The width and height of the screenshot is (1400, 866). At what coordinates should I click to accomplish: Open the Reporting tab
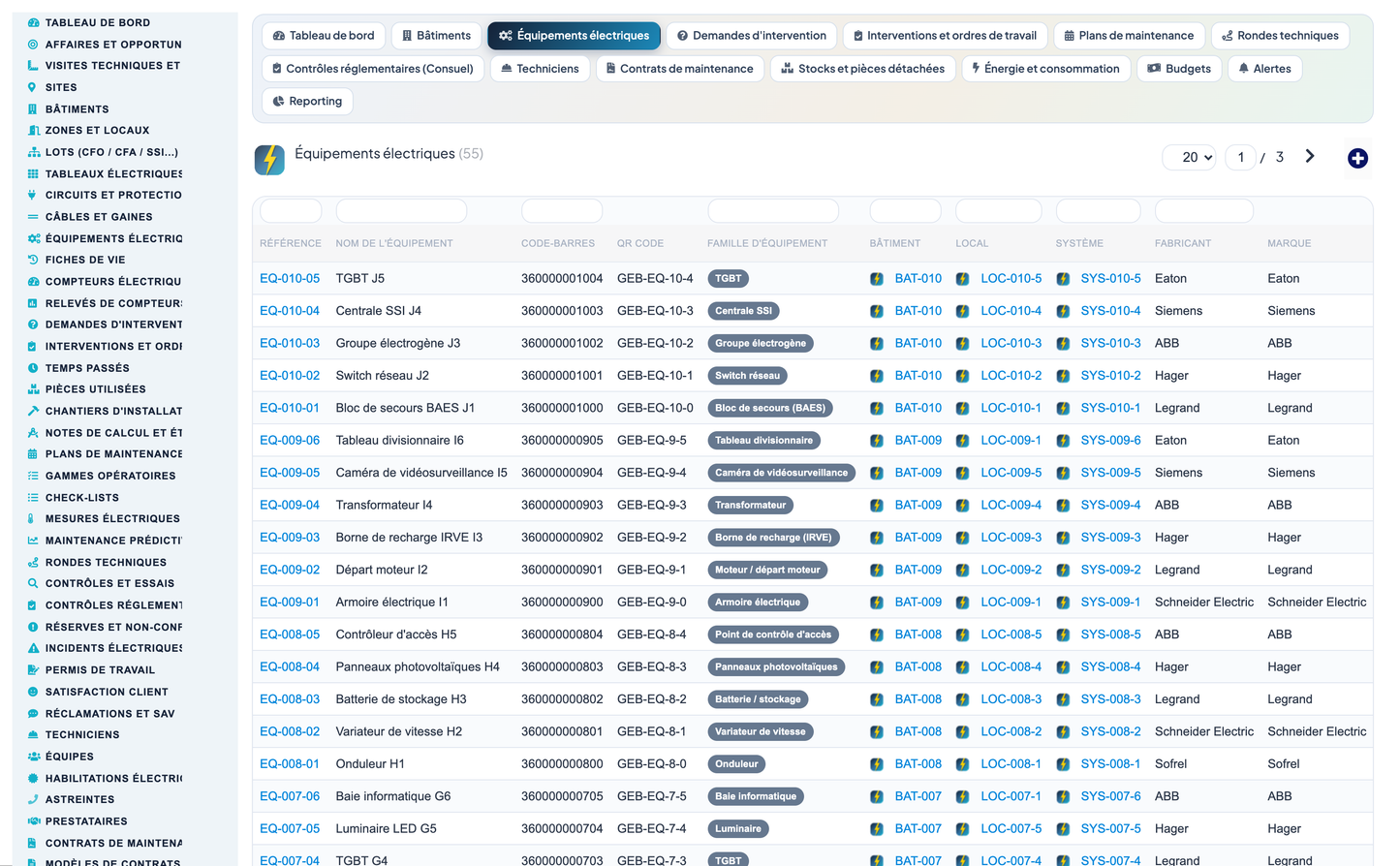tap(308, 101)
